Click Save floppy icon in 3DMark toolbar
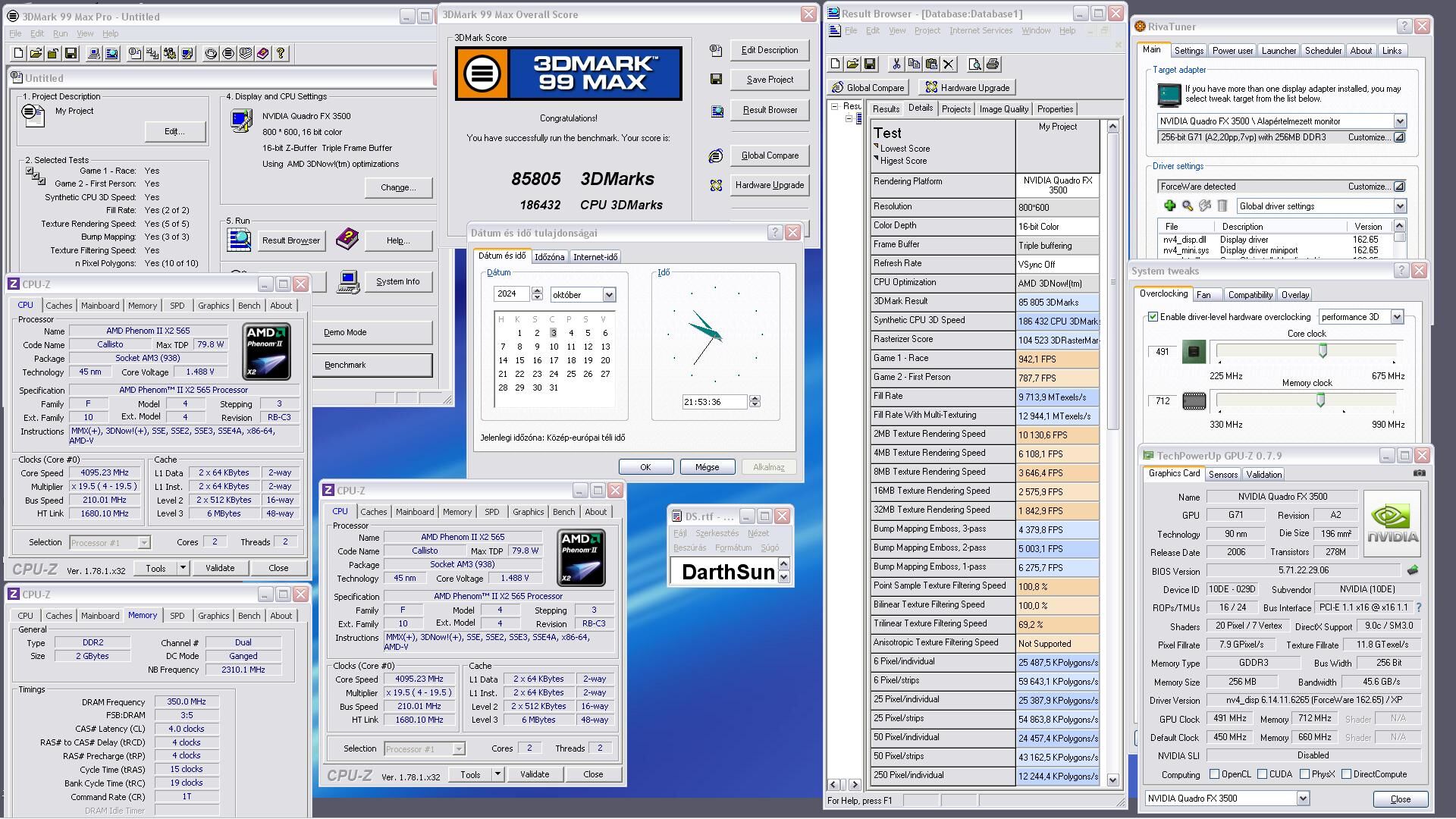 (x=71, y=53)
